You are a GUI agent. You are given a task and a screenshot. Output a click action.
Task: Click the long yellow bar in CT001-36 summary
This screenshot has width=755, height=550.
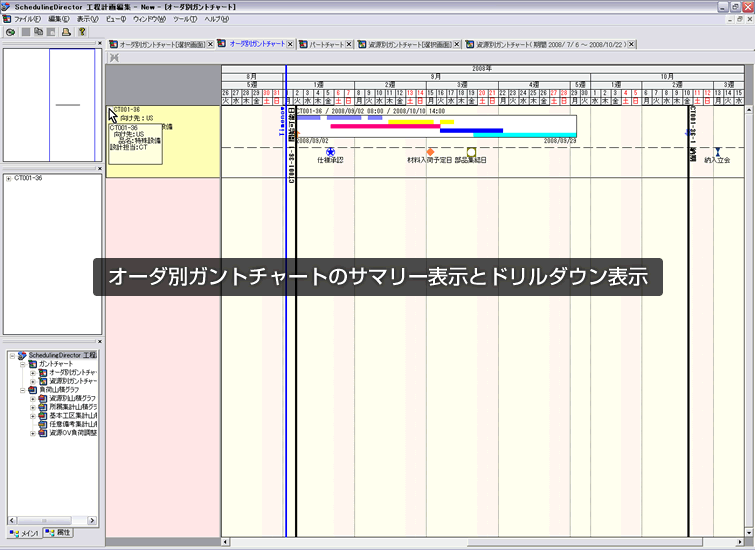[x=411, y=122]
